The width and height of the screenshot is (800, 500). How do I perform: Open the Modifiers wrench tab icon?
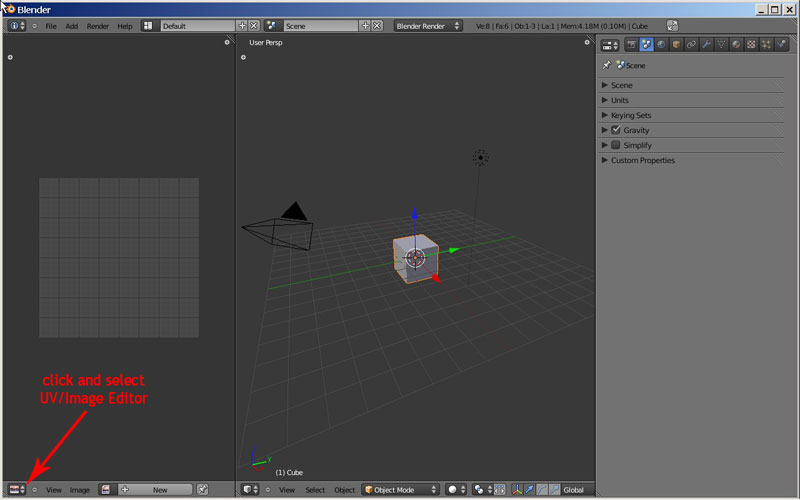click(x=706, y=45)
